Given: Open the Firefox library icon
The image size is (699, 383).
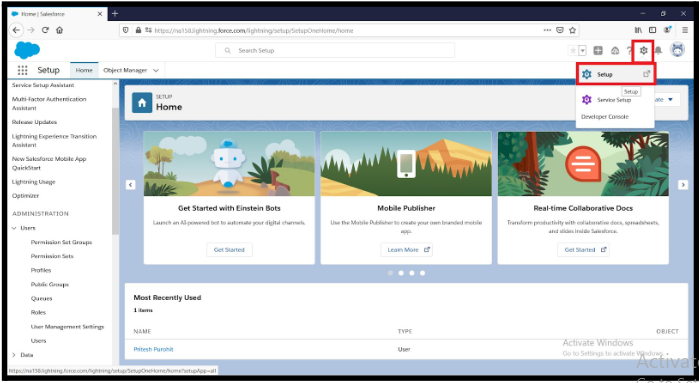Looking at the screenshot, I should click(x=638, y=30).
